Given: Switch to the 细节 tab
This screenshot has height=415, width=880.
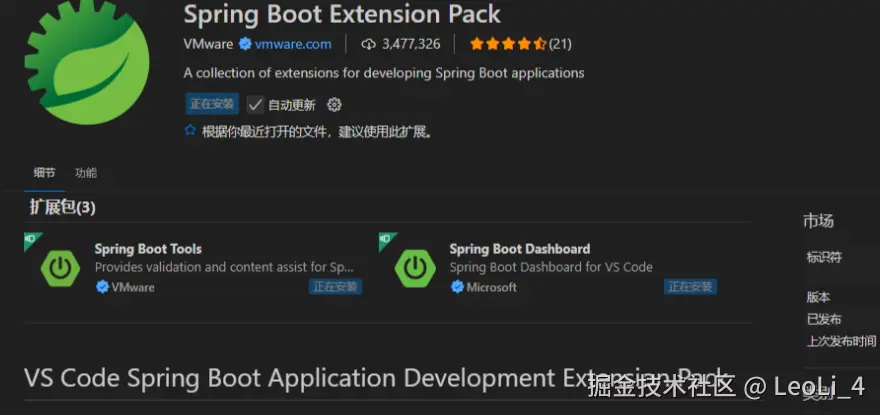Looking at the screenshot, I should coord(44,173).
